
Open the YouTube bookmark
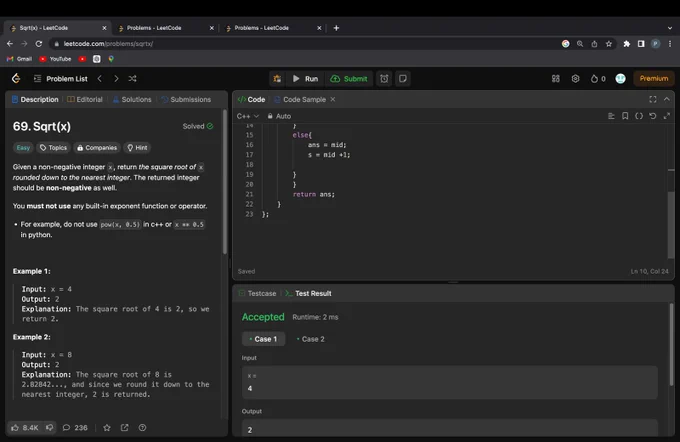(56, 59)
